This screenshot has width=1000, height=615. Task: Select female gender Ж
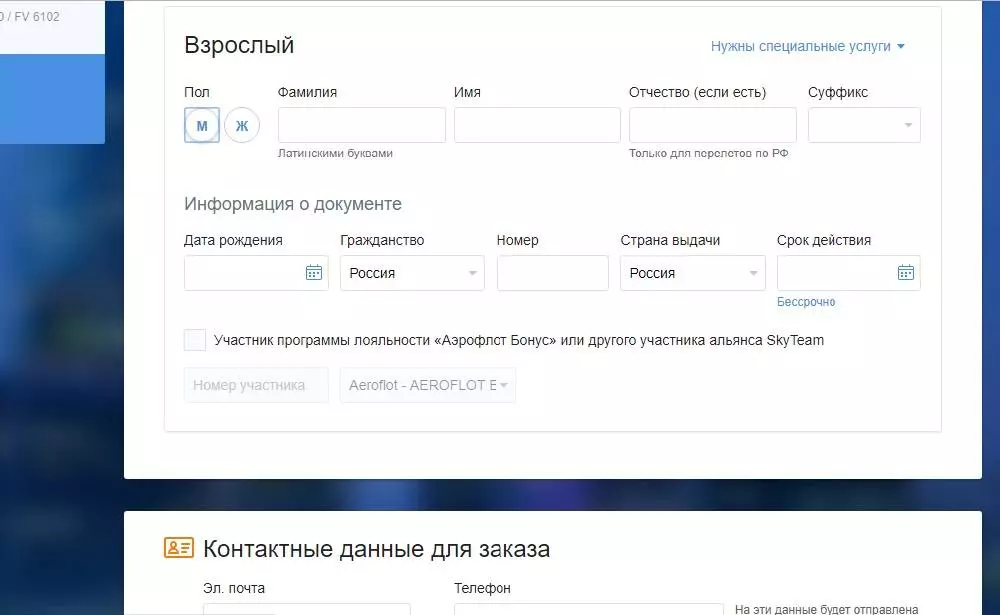tap(241, 125)
